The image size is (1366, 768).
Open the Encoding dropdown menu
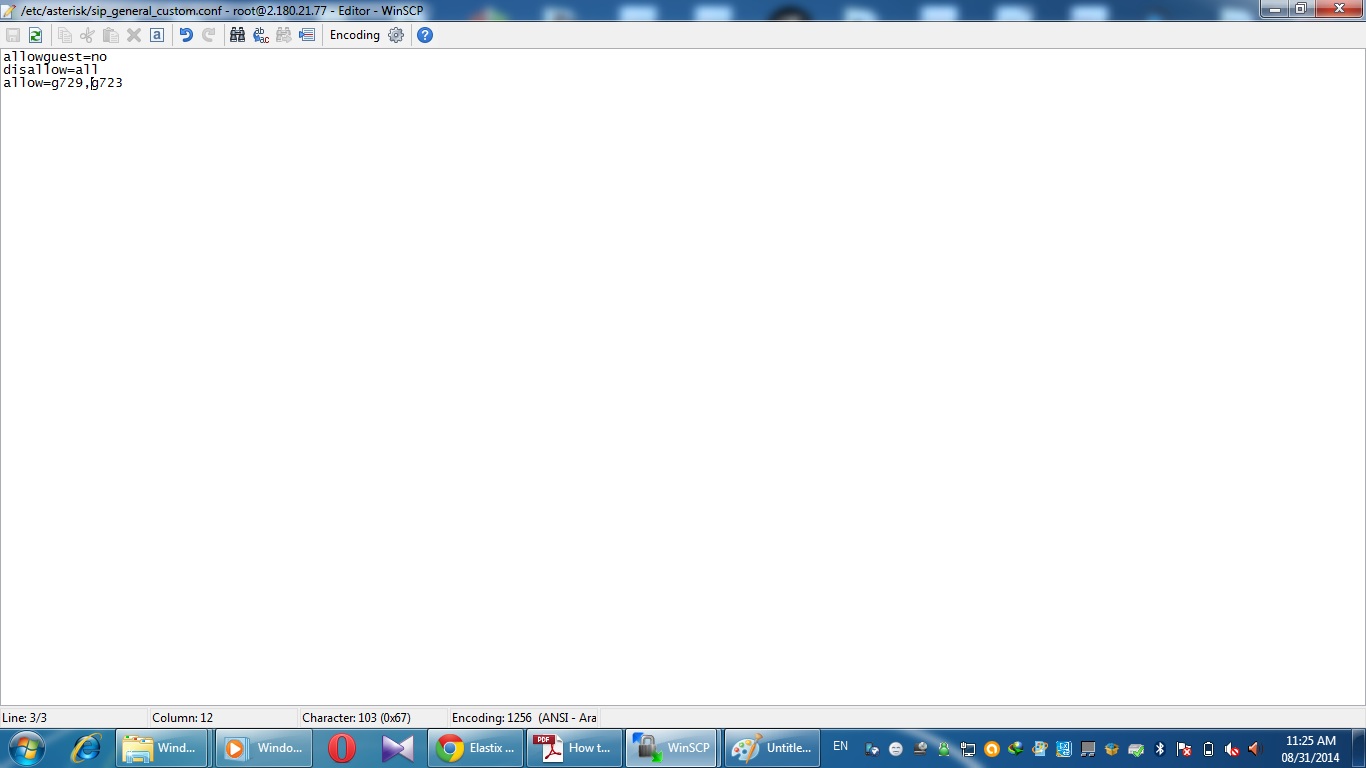pos(355,35)
